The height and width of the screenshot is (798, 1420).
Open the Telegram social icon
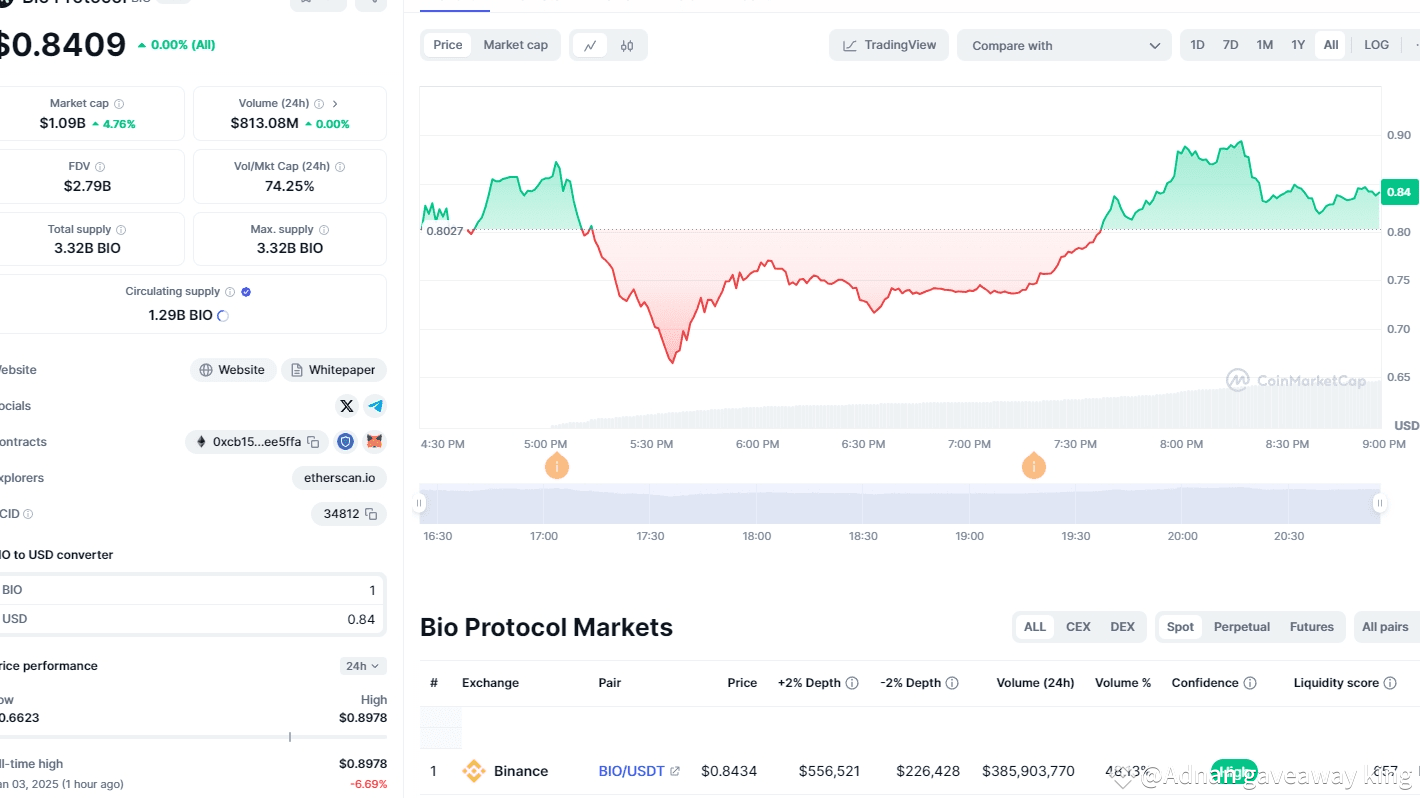click(375, 406)
